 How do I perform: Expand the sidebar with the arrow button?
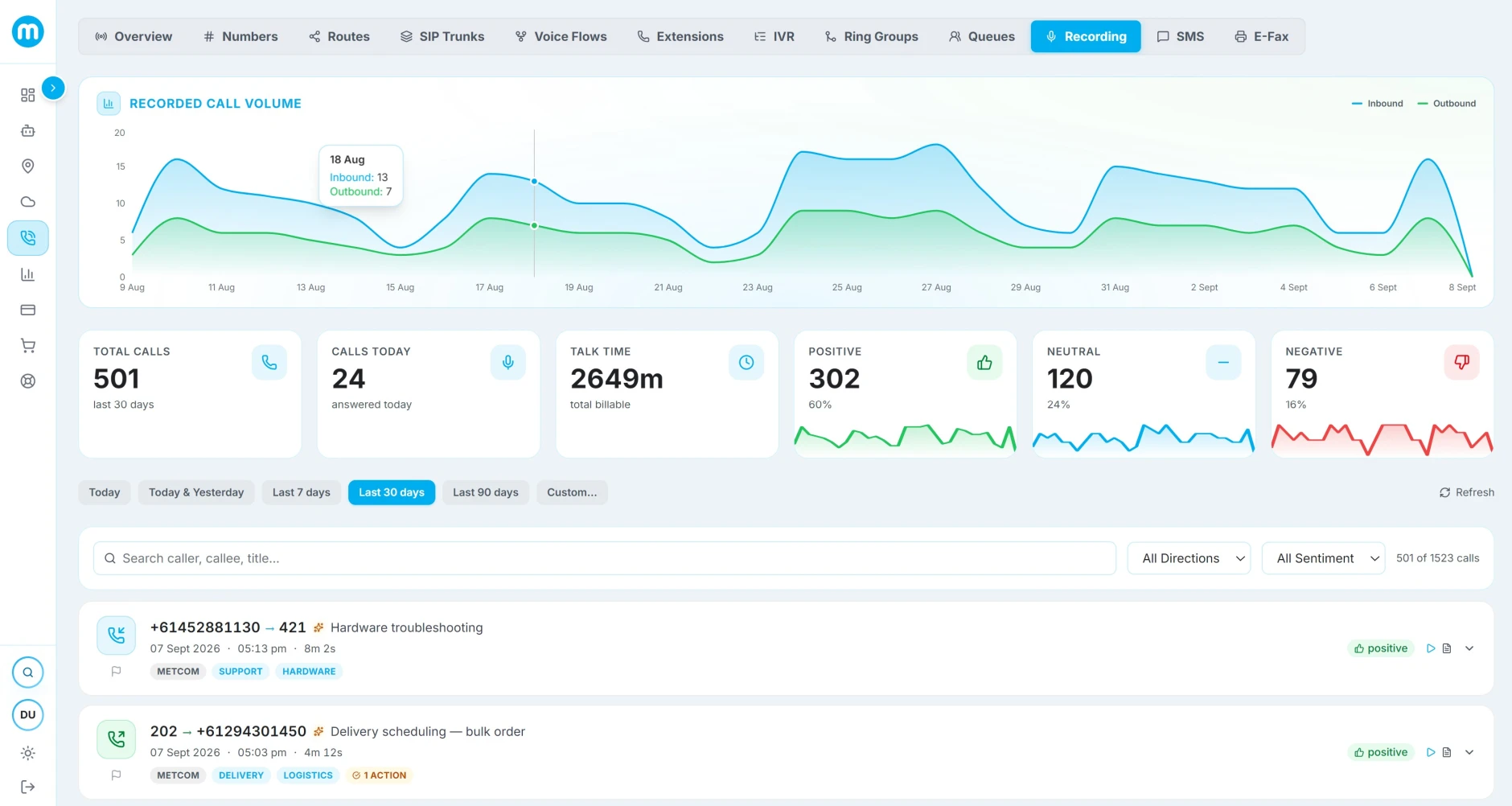click(x=53, y=88)
